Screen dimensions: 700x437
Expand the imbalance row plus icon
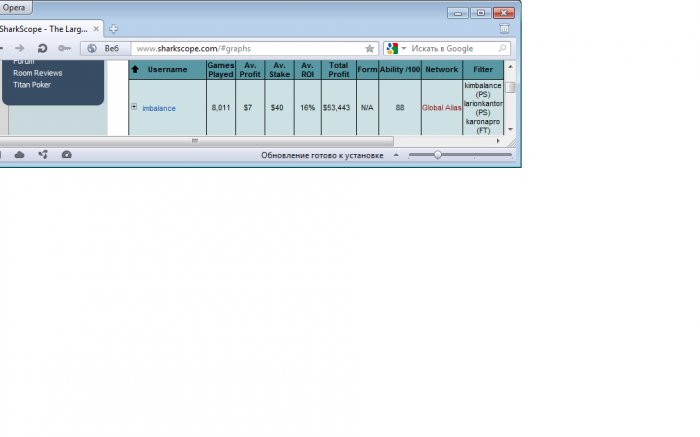134,107
